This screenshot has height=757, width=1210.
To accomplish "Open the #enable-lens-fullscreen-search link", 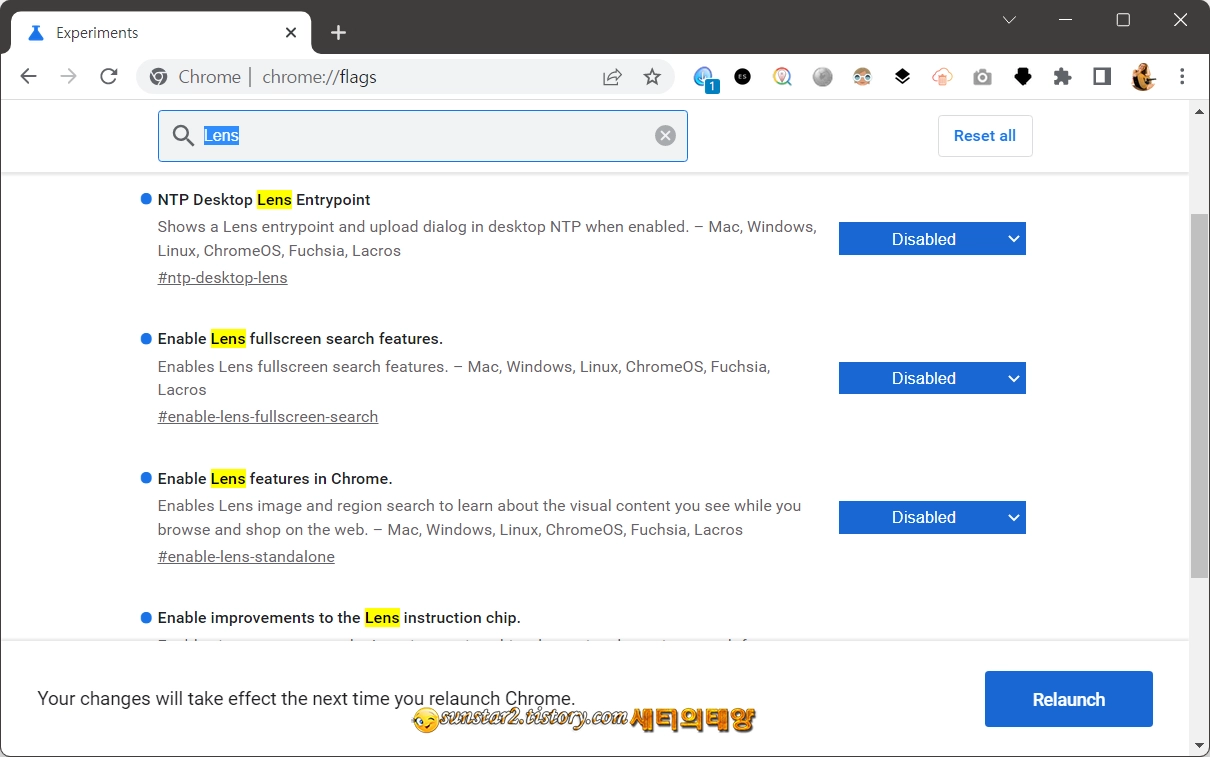I will 268,417.
